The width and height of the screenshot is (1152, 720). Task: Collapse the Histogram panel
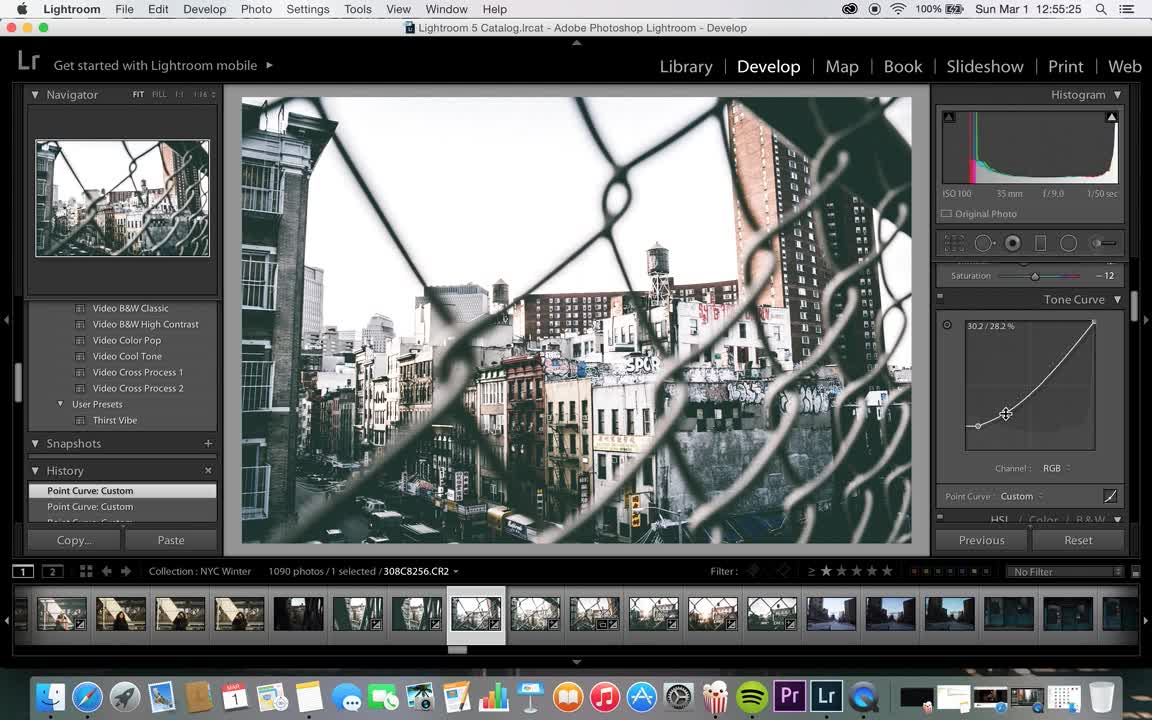[x=1117, y=95]
